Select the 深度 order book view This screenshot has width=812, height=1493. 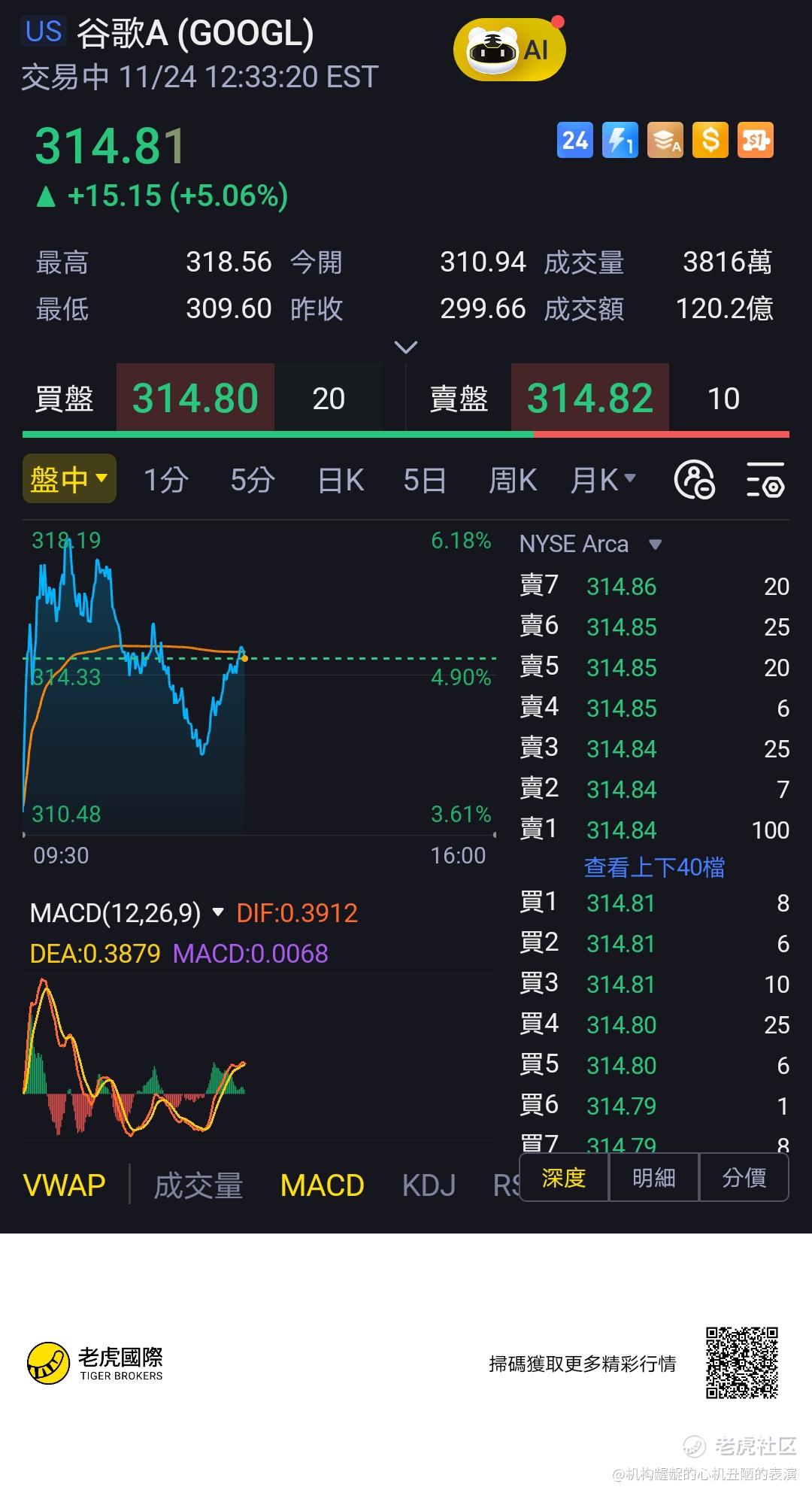pos(564,1177)
